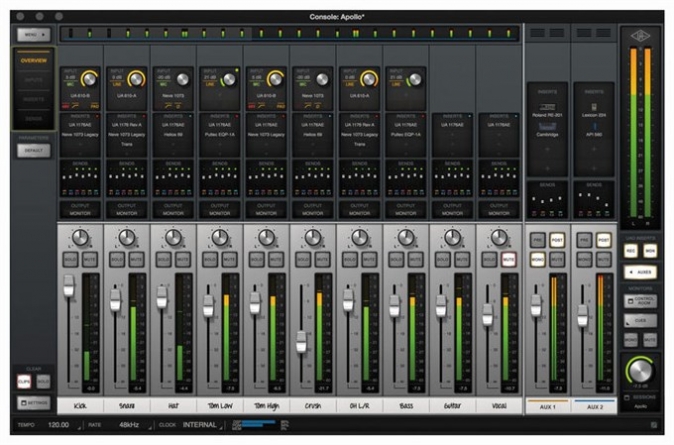Open the tempo value selector
Screen dimensions: 674x445
tap(59, 425)
